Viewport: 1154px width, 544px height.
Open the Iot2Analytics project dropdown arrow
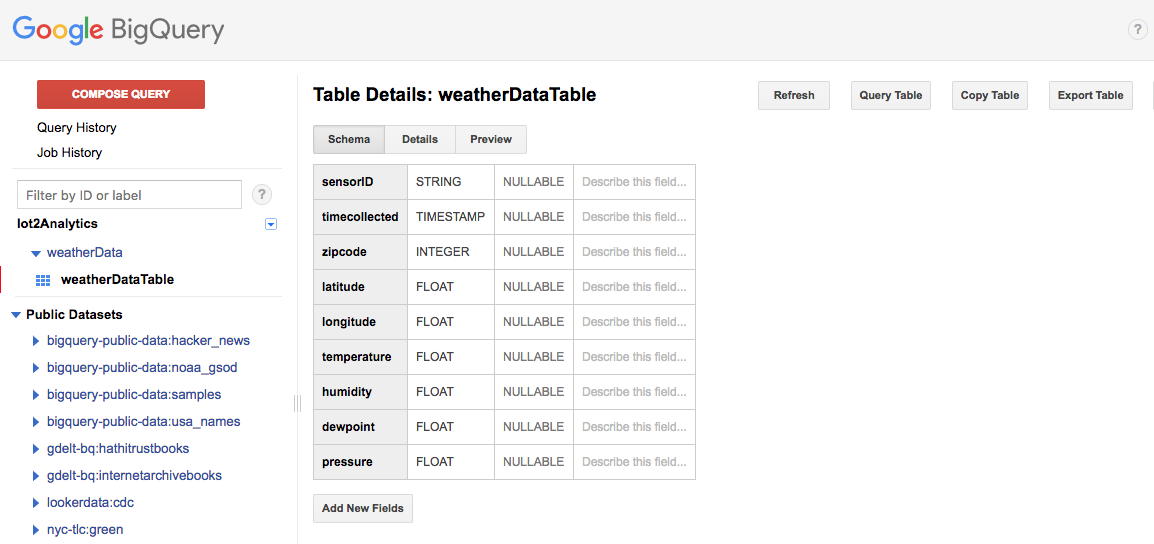point(270,225)
